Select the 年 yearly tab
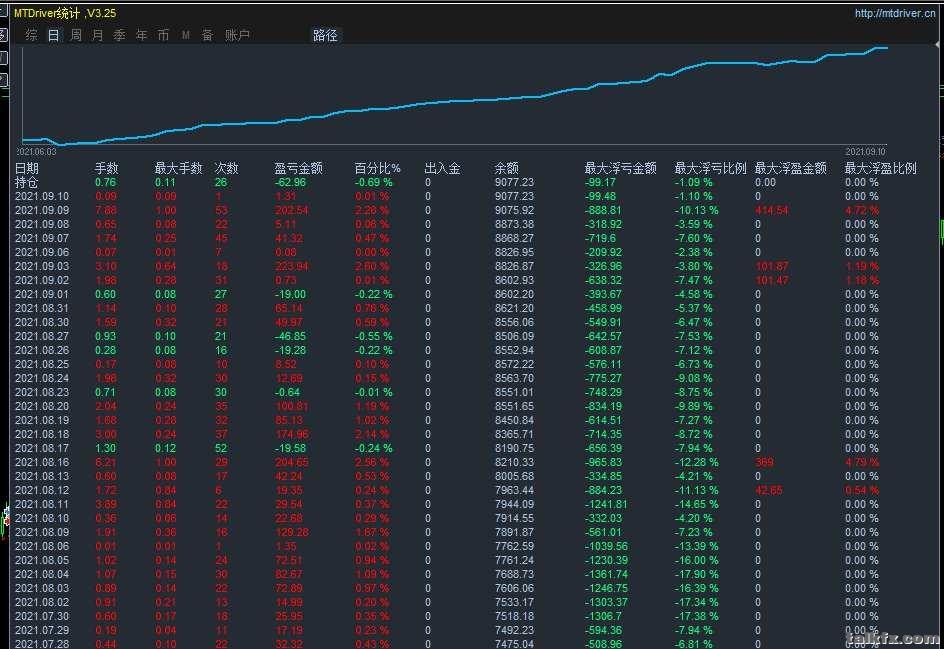944x649 pixels. tap(141, 36)
